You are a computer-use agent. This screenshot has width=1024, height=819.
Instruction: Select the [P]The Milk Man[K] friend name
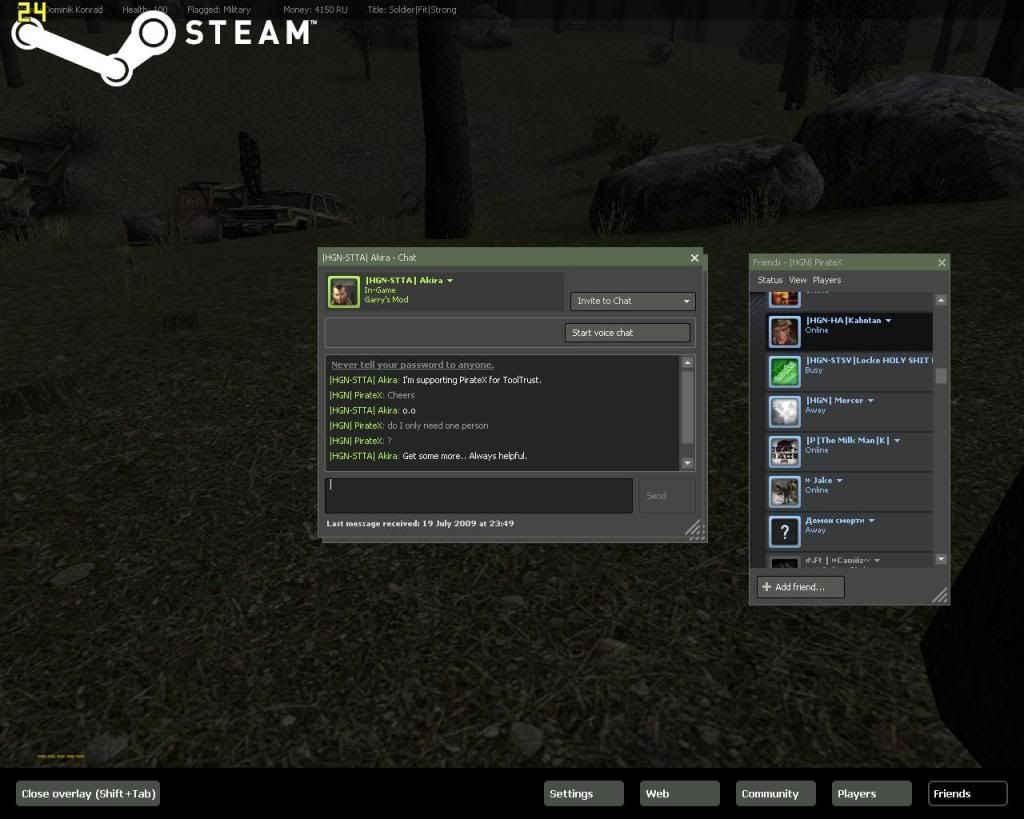click(x=848, y=441)
